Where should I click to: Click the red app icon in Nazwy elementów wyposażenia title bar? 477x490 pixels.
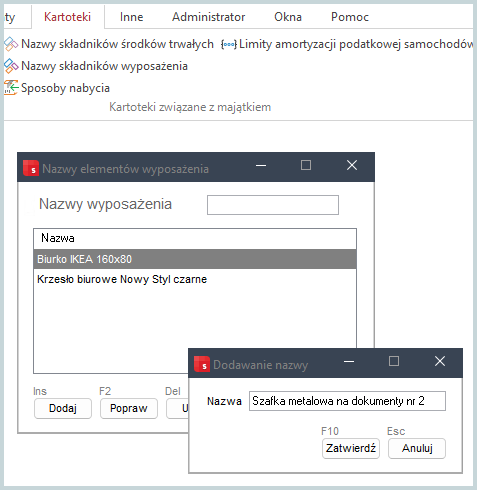31,168
